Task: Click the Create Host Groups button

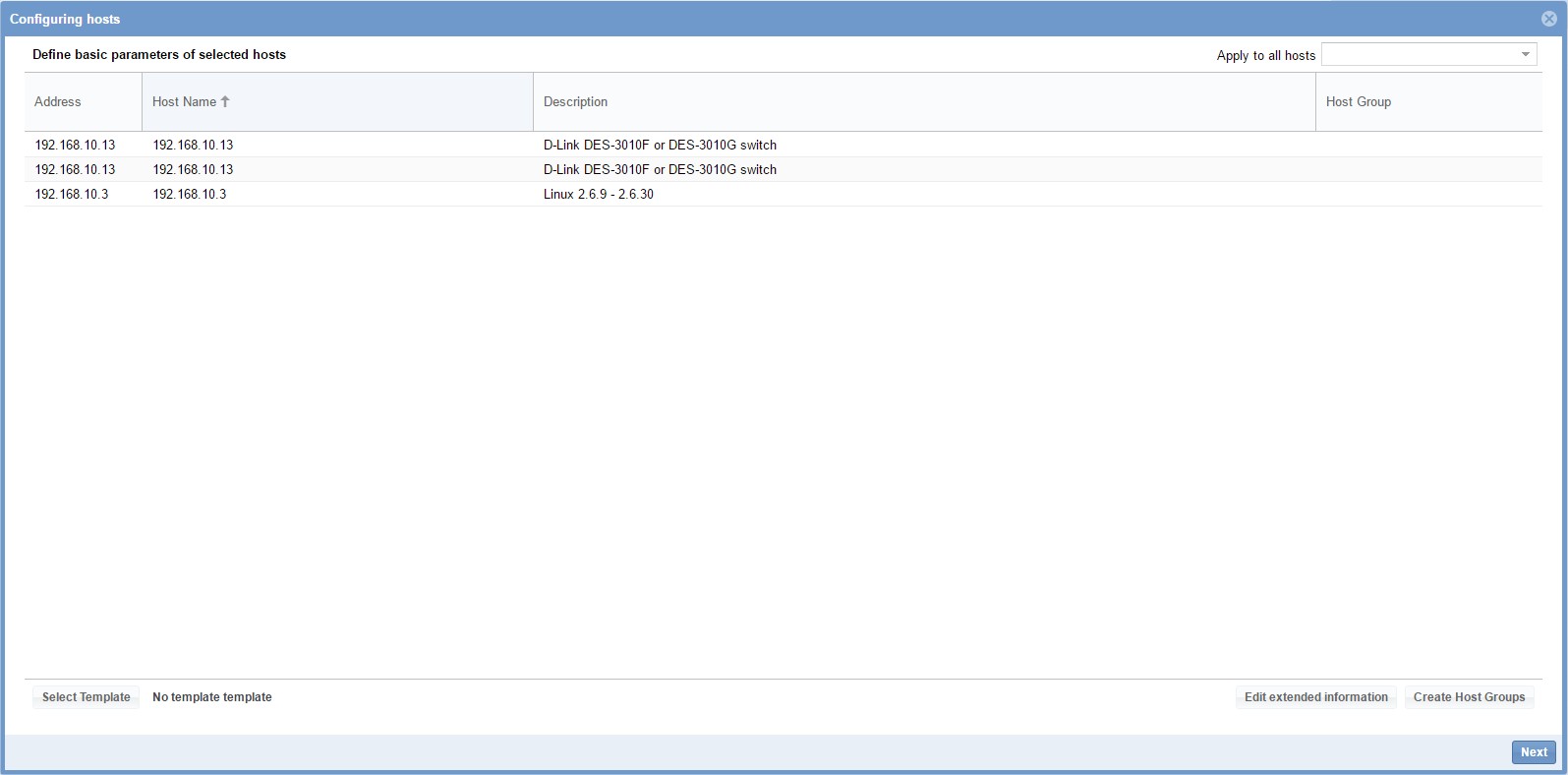Action: click(1469, 697)
